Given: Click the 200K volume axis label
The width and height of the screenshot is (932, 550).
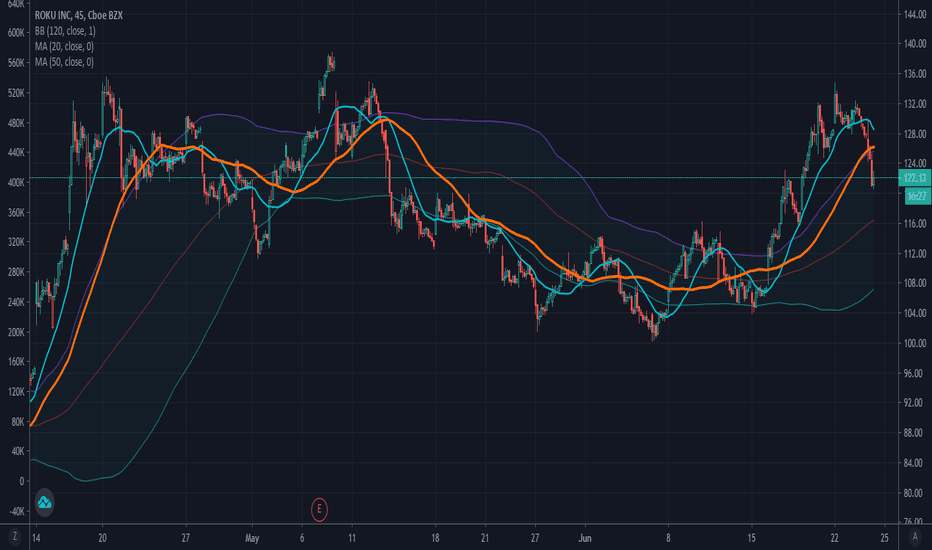Looking at the screenshot, I should (x=16, y=332).
